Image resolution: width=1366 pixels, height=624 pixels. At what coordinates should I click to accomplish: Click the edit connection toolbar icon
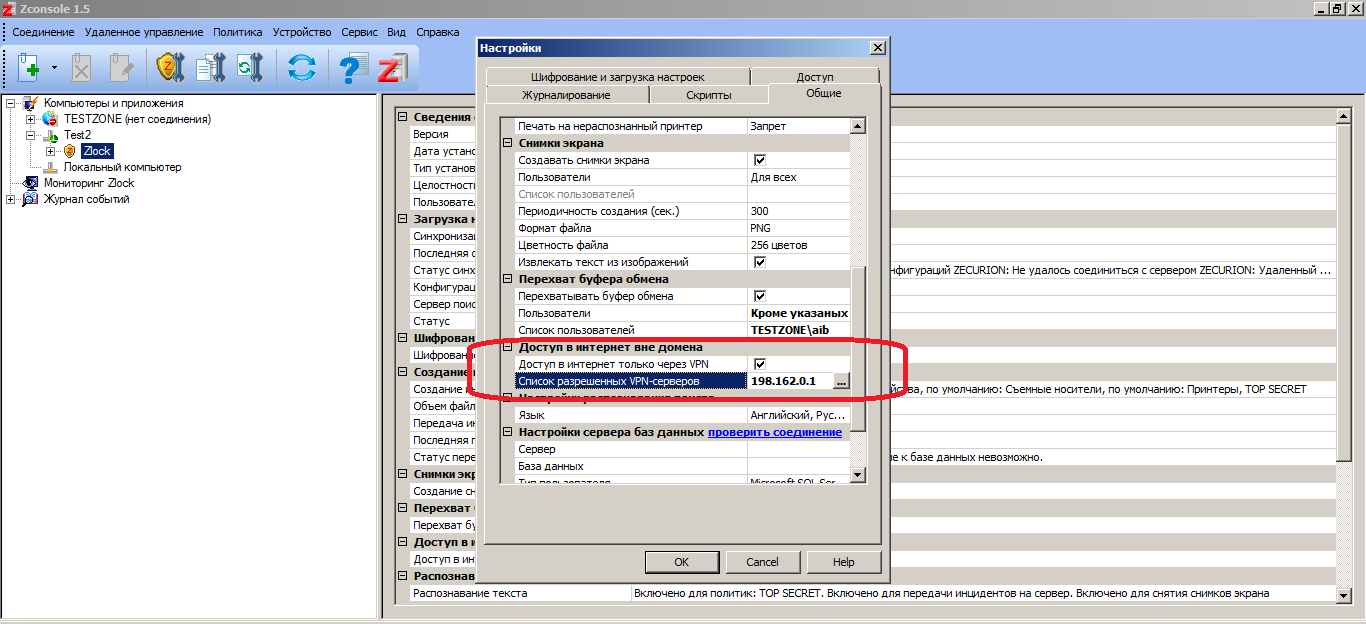coord(121,68)
